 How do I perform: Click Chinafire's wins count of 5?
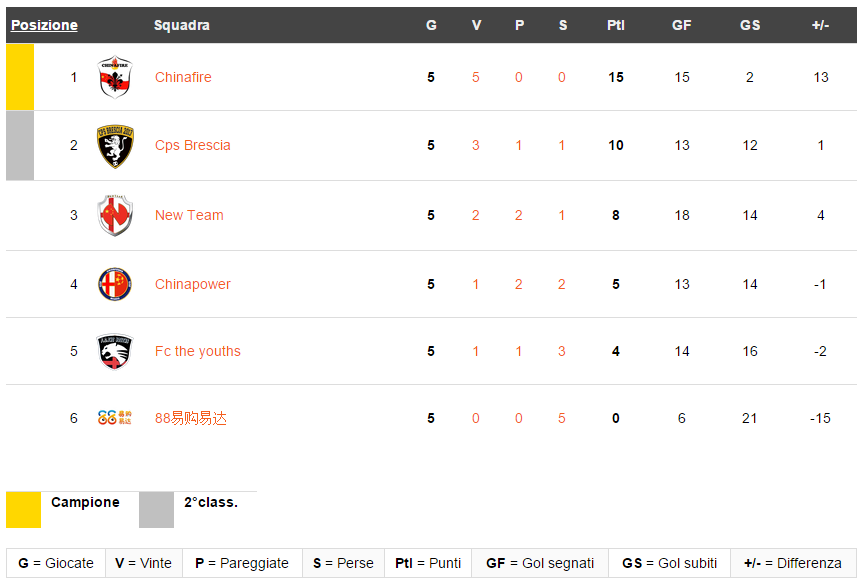pos(476,77)
